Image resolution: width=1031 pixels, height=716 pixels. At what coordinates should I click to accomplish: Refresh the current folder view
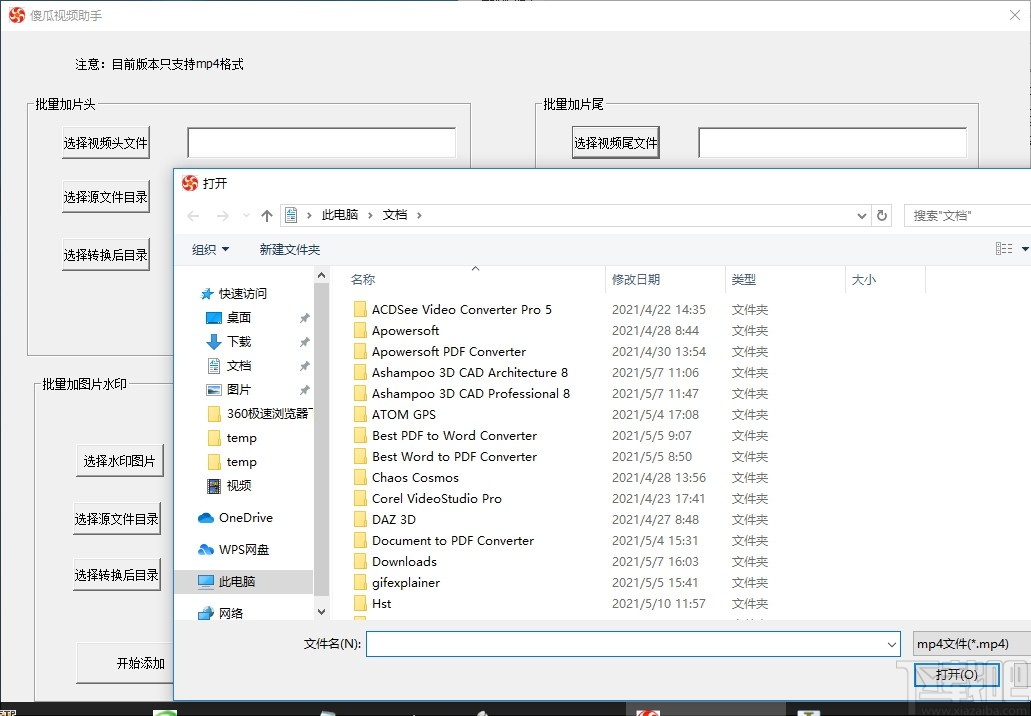pyautogui.click(x=881, y=215)
